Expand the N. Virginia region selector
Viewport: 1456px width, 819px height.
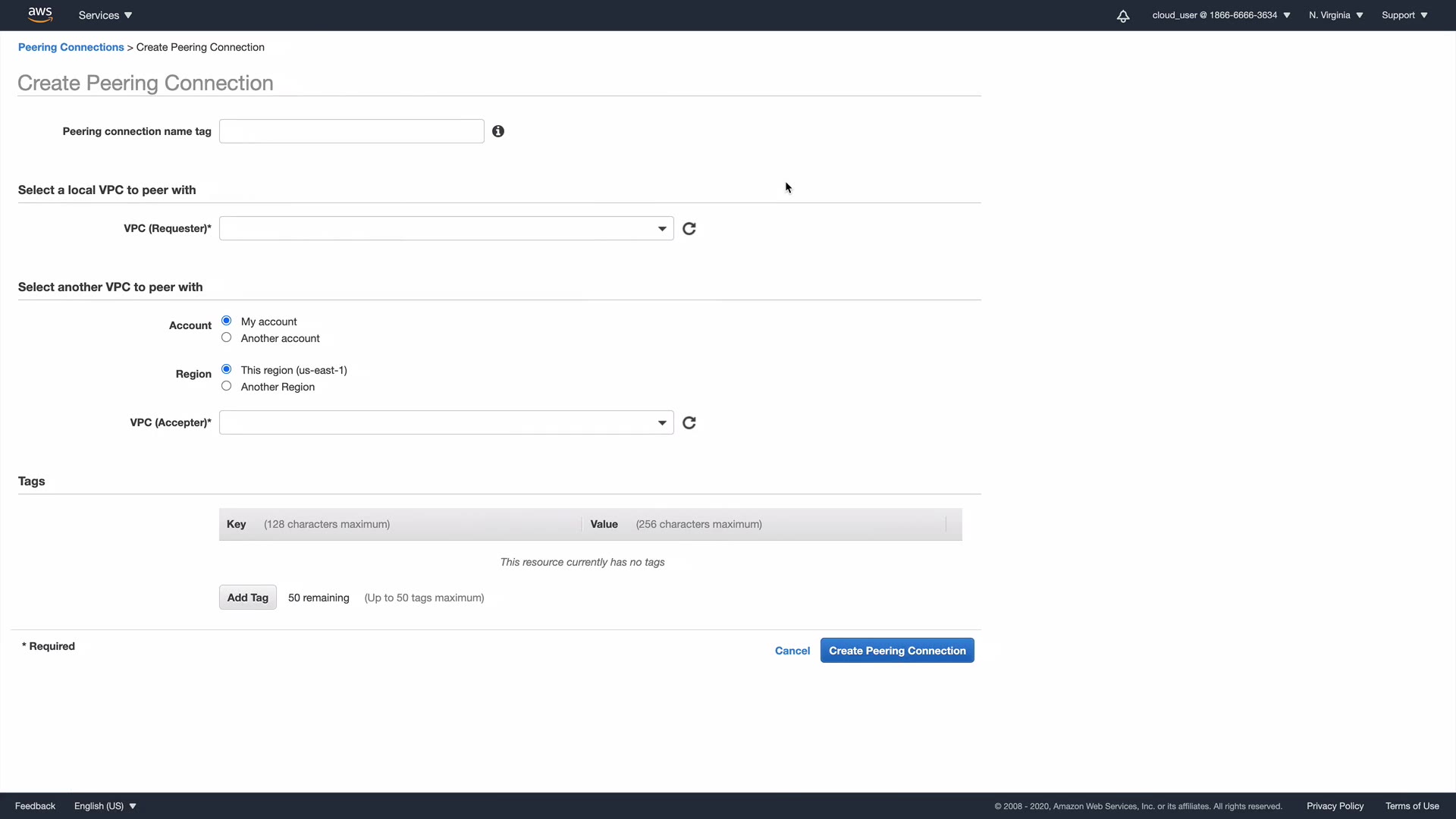point(1335,15)
